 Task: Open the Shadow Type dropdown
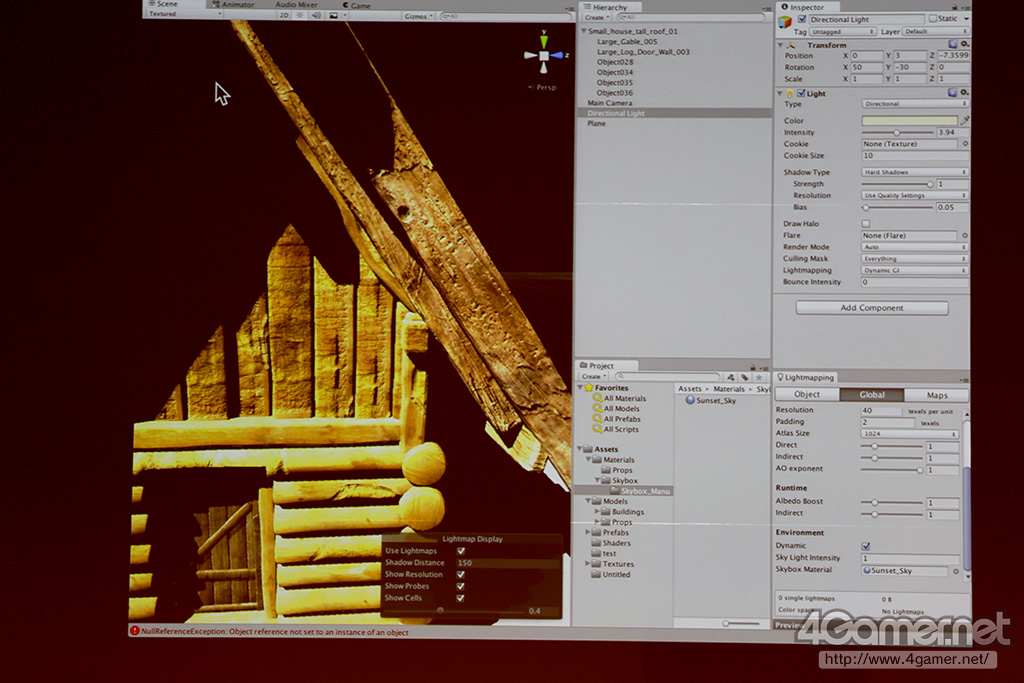pyautogui.click(x=915, y=172)
